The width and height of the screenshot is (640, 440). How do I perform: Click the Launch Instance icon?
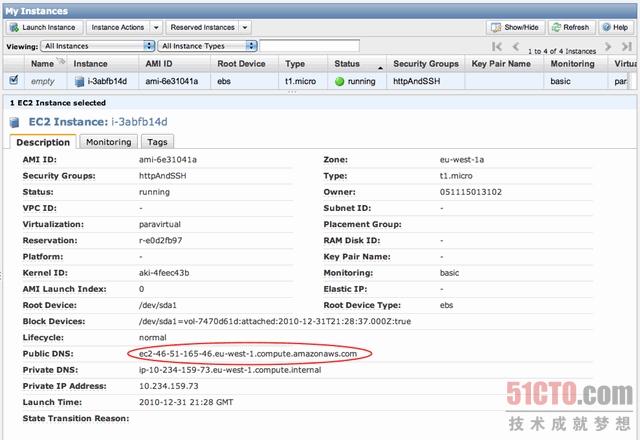[x=14, y=27]
